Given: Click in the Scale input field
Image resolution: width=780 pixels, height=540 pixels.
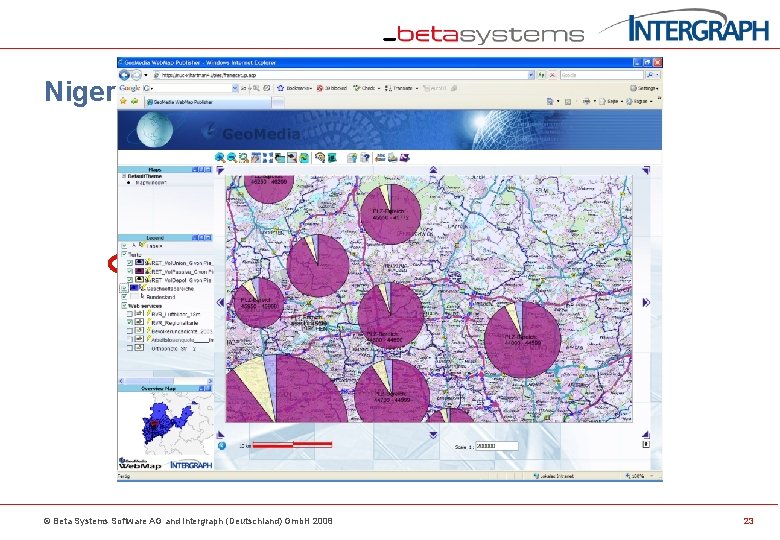Looking at the screenshot, I should click(x=496, y=446).
